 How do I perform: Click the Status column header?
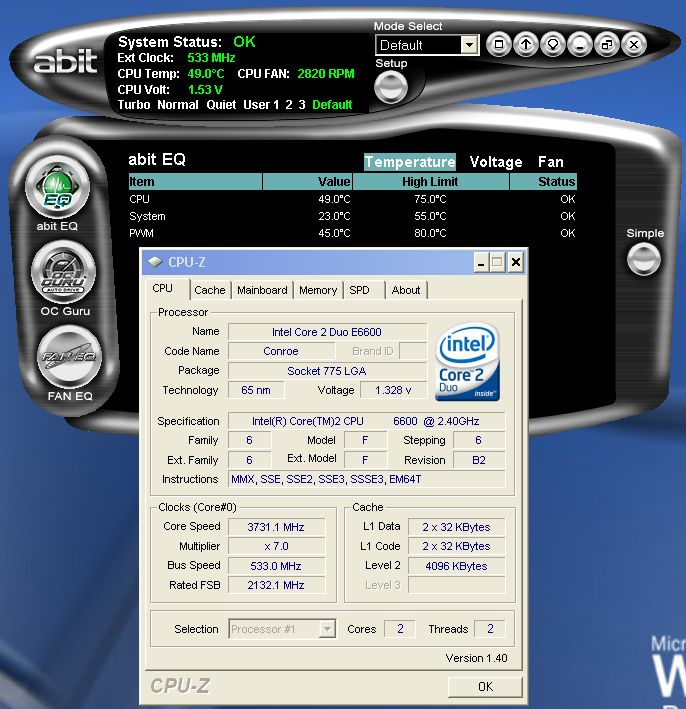(x=543, y=181)
